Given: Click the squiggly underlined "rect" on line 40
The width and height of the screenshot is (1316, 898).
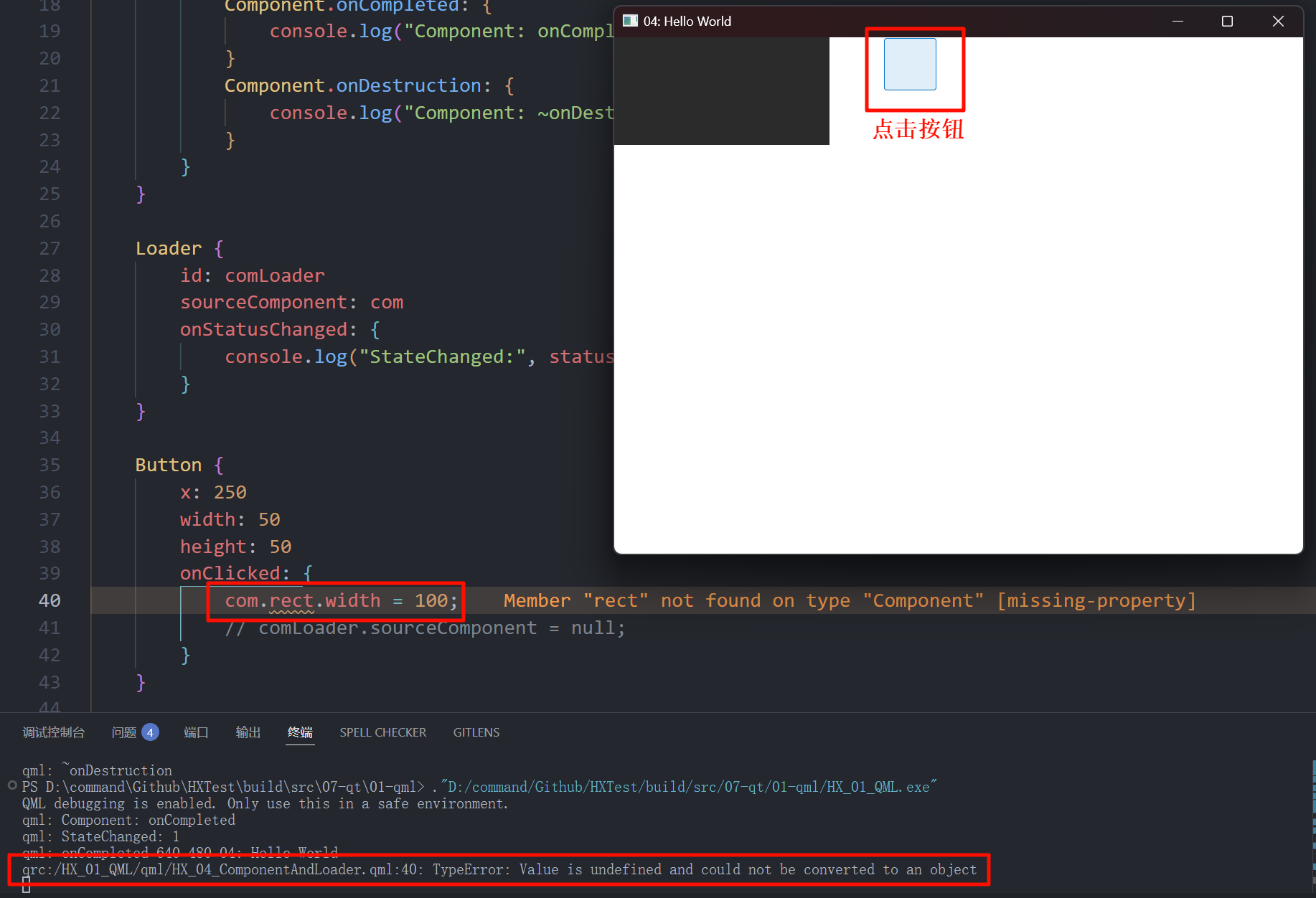Looking at the screenshot, I should click(x=291, y=601).
